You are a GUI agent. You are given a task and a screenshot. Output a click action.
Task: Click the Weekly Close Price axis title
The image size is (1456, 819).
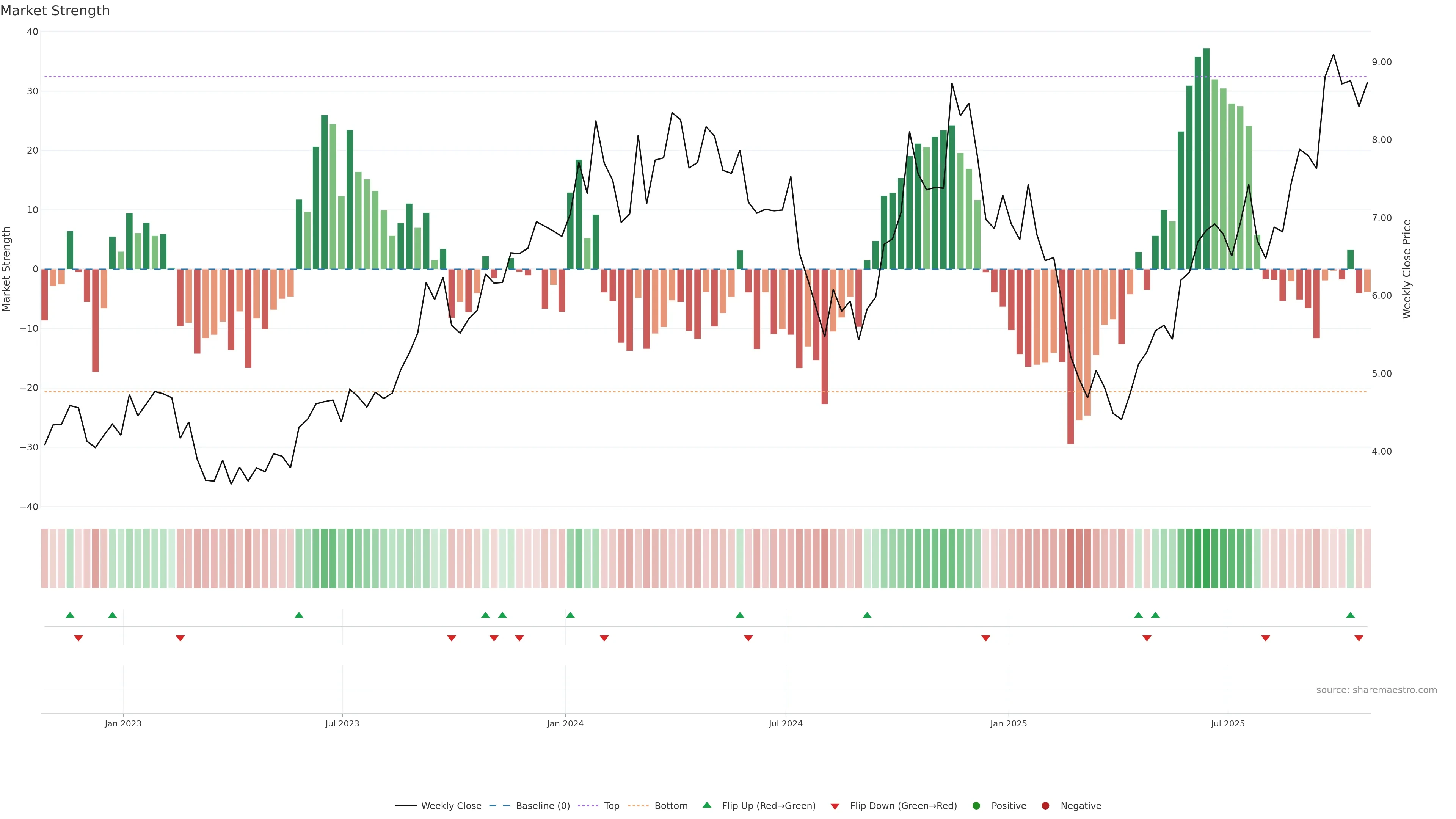pyautogui.click(x=1407, y=269)
